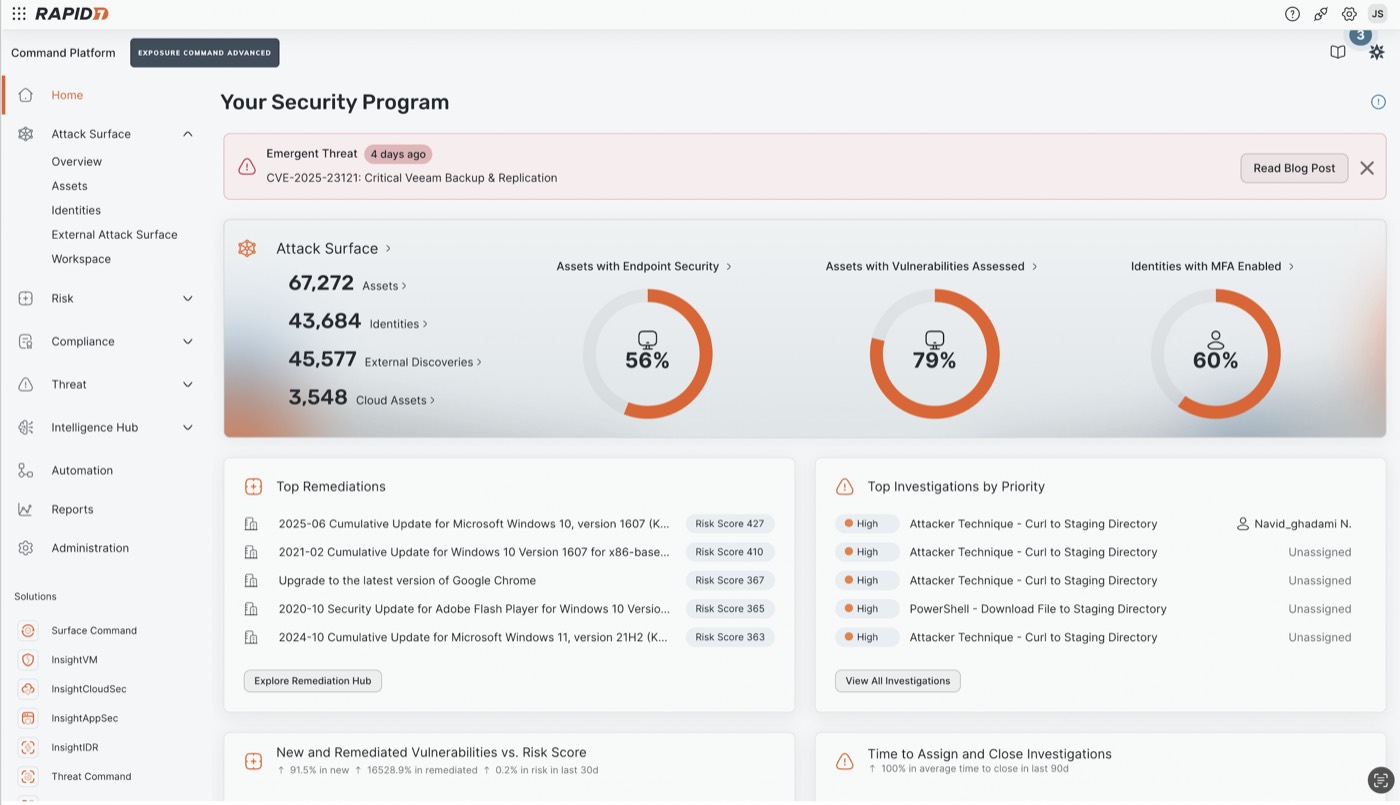Collapse the Attack Surface menu
This screenshot has height=805, width=1400.
187,134
